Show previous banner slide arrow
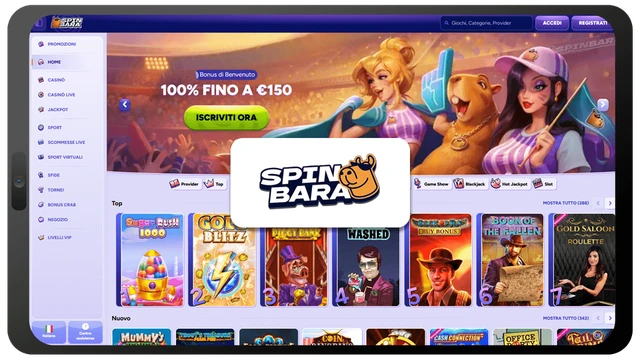 click(125, 104)
